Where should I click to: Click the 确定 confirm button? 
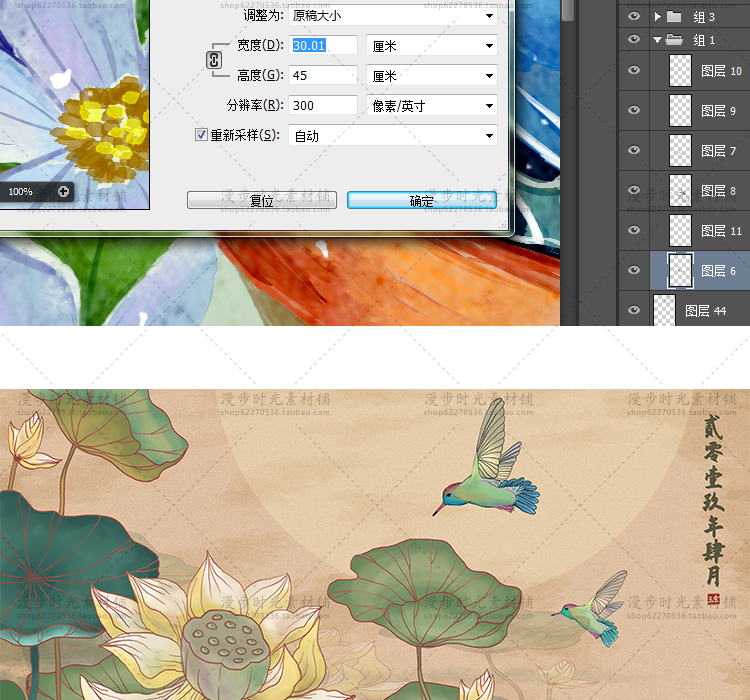(x=422, y=200)
